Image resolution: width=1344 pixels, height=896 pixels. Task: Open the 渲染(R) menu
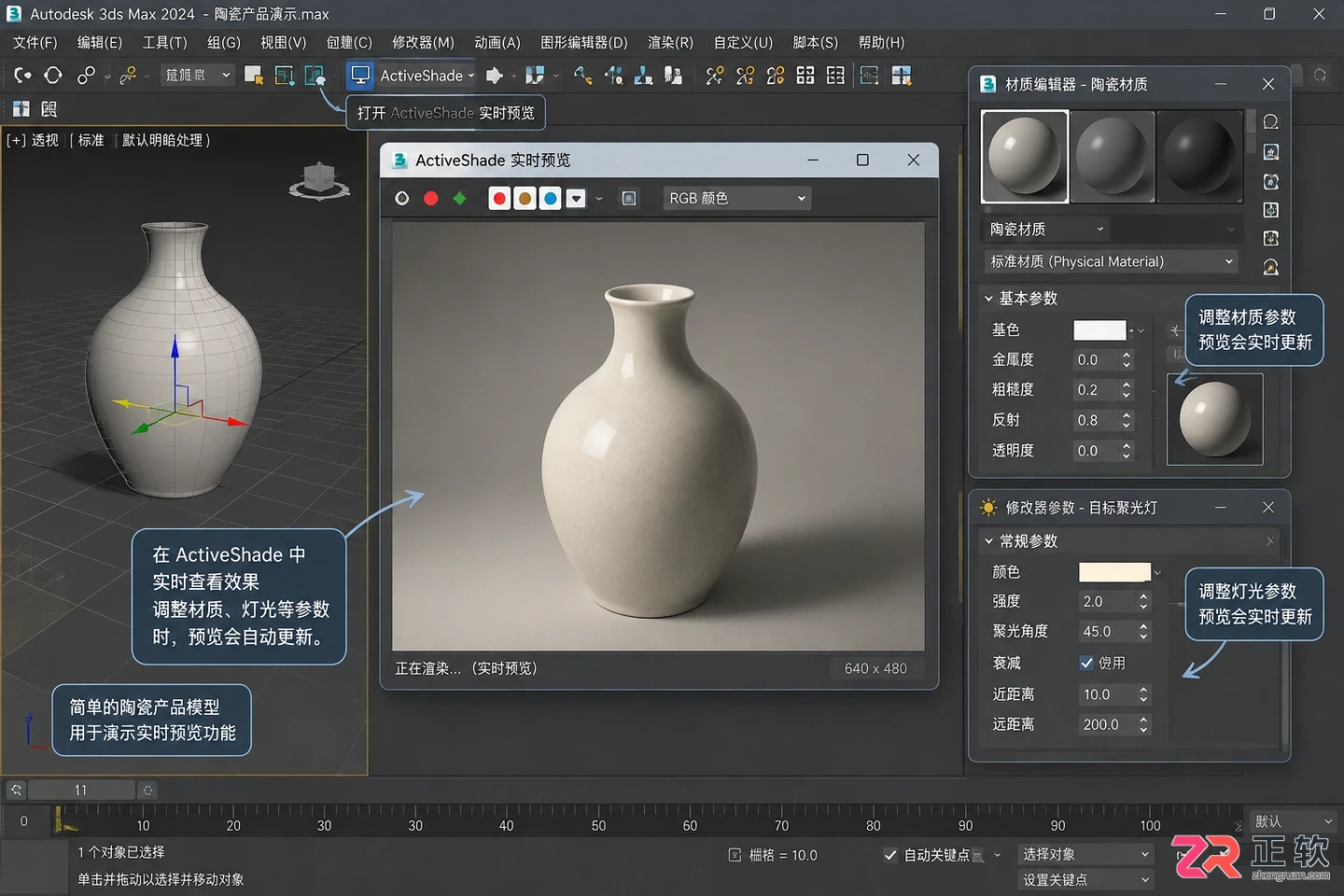[670, 42]
